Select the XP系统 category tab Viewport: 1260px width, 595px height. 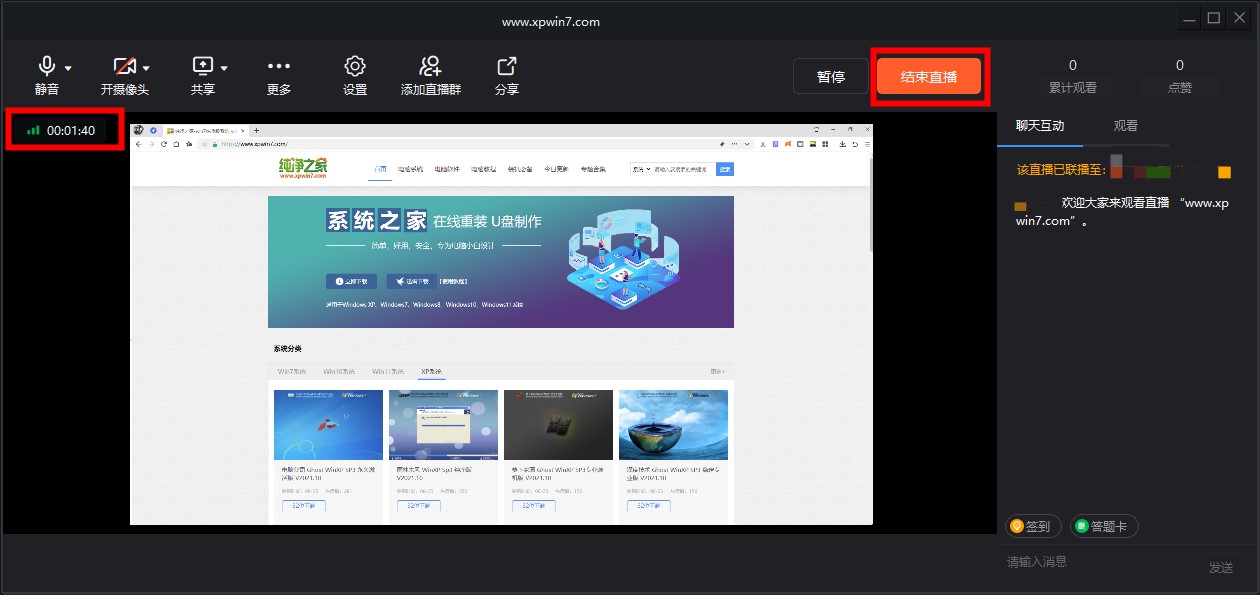pyautogui.click(x=433, y=371)
